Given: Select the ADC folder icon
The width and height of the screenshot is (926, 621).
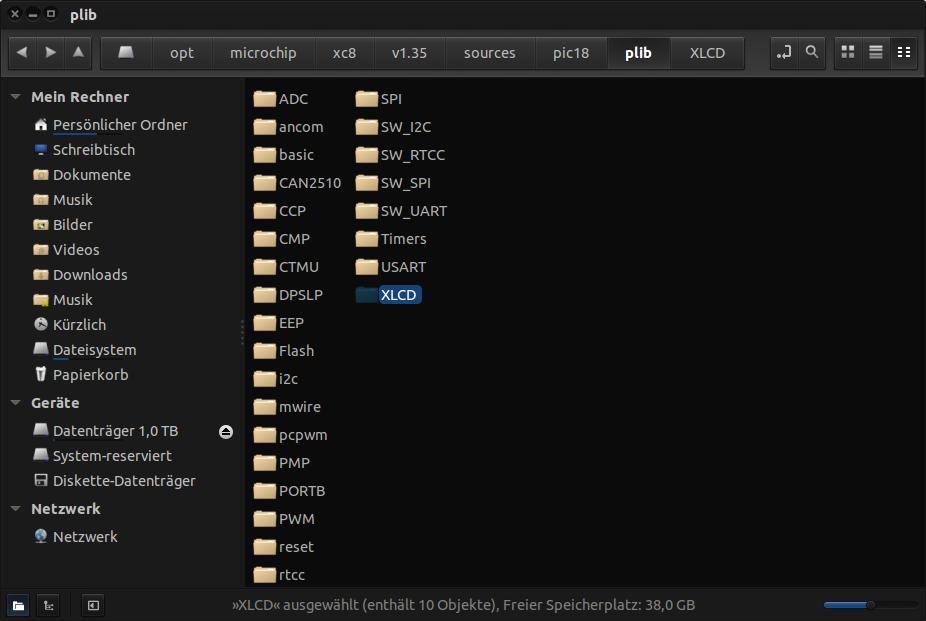Looking at the screenshot, I should pyautogui.click(x=265, y=99).
